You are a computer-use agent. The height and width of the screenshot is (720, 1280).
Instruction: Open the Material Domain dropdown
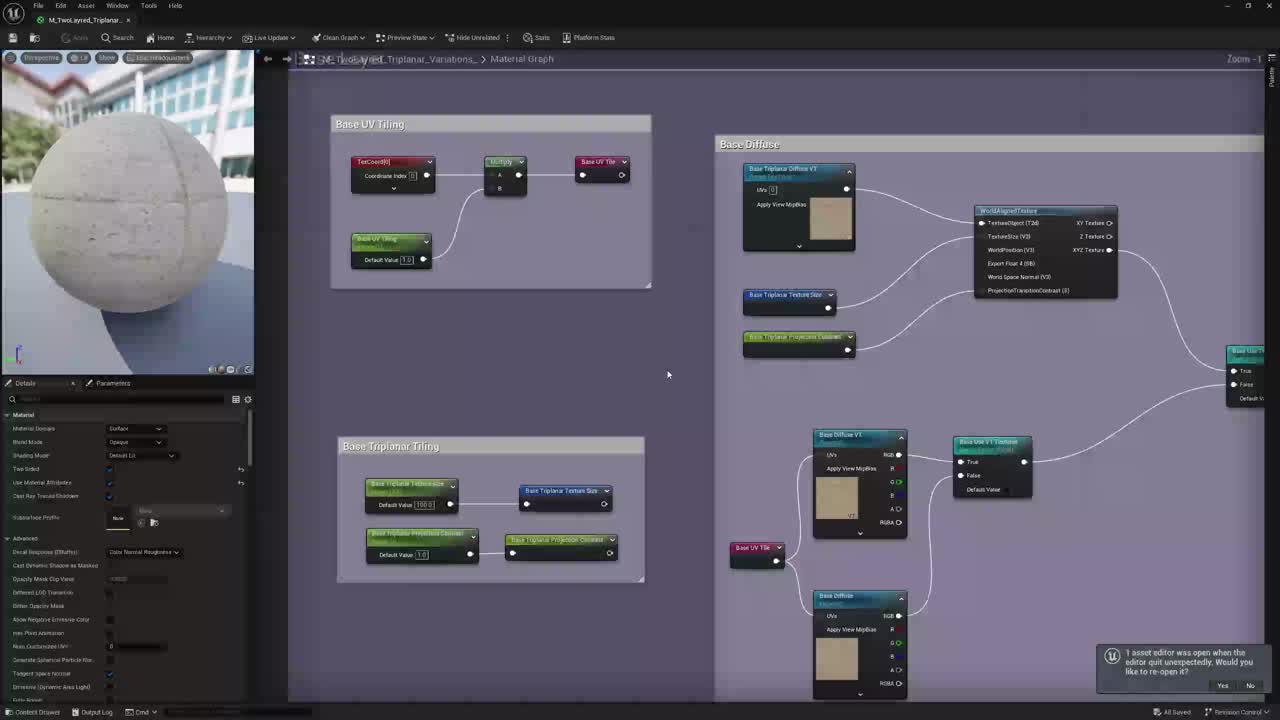click(x=136, y=429)
